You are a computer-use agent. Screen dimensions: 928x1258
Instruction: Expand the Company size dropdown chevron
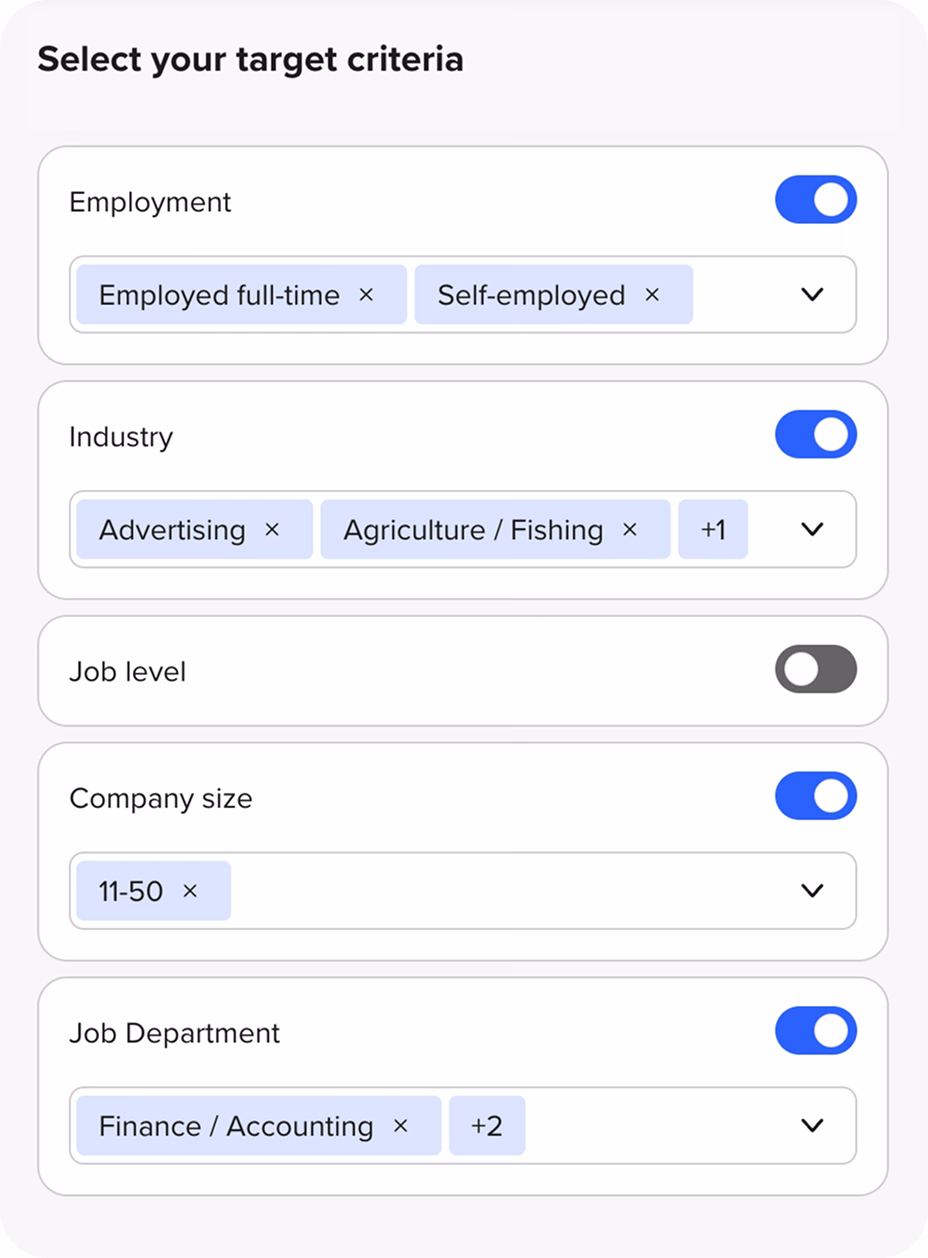[x=812, y=891]
